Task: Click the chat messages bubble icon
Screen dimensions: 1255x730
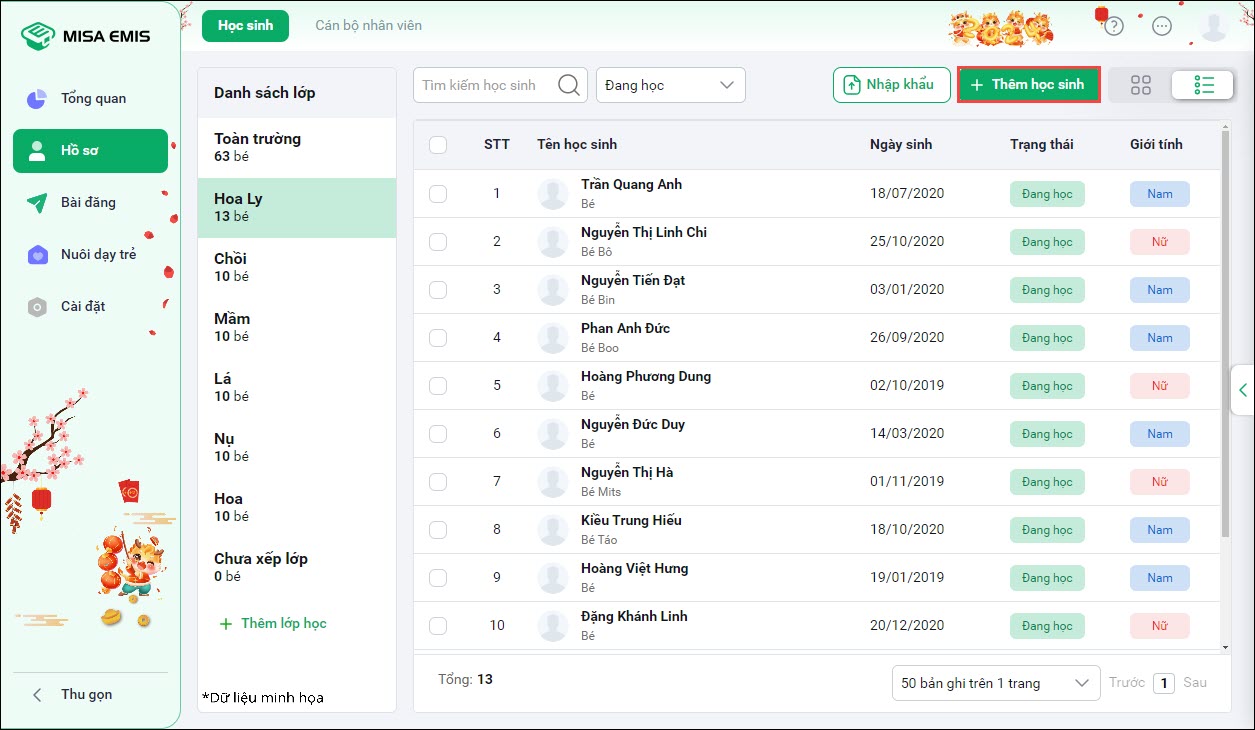Action: [1162, 27]
